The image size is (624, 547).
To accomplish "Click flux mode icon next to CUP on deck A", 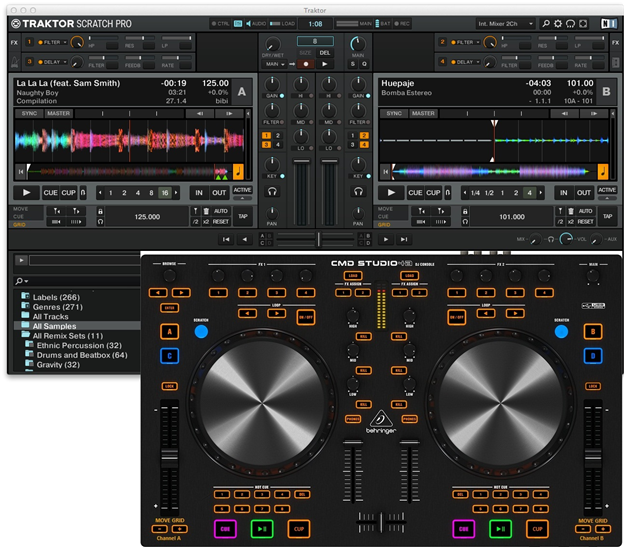I will 83,193.
